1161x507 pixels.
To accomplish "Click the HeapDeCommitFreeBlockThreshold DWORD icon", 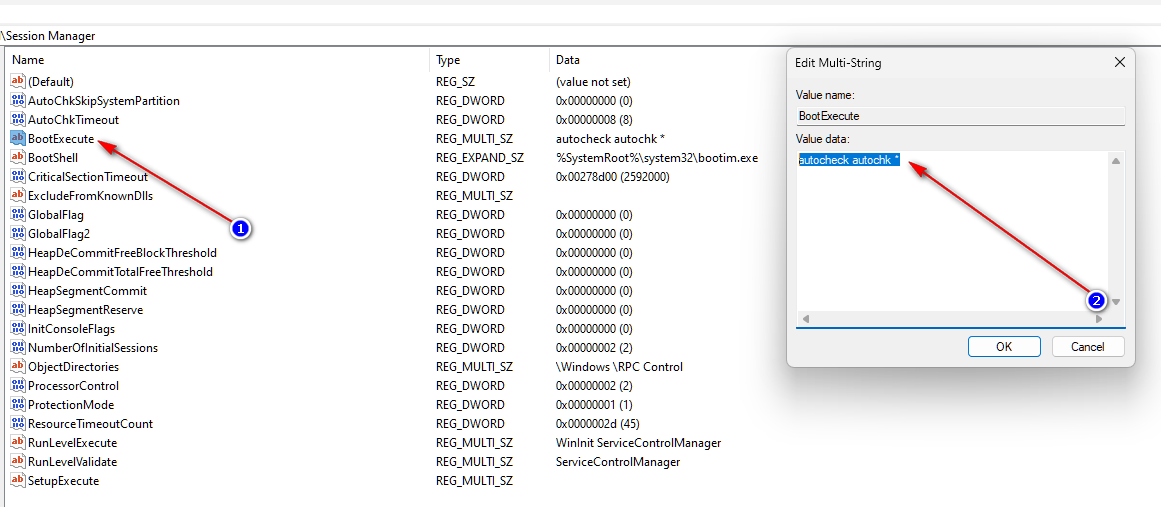I will pos(18,252).
